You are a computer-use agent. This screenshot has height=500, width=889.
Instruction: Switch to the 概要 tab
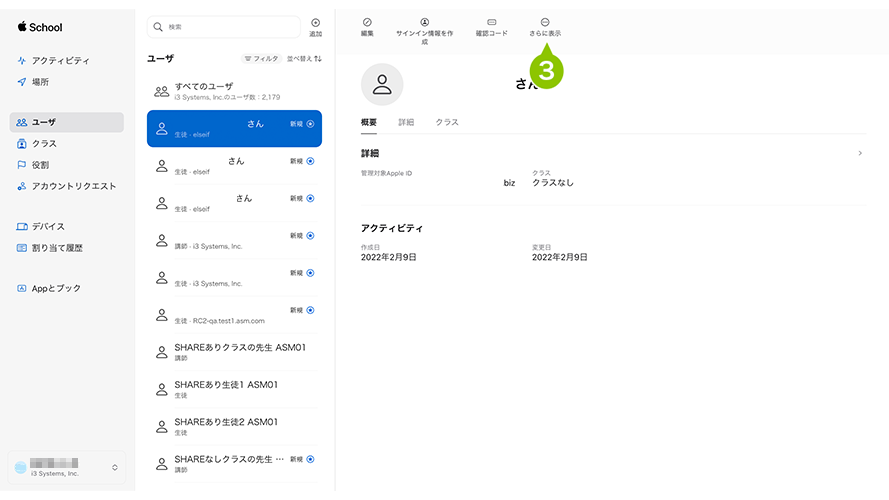coord(369,122)
